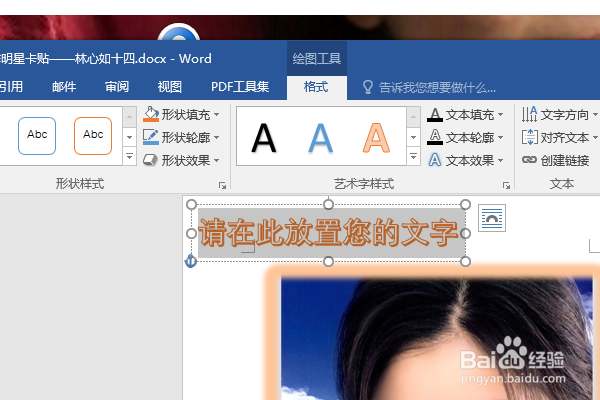600x400 pixels.
Task: Open the 艺术字样式 group dialog launcher
Action: click(506, 185)
